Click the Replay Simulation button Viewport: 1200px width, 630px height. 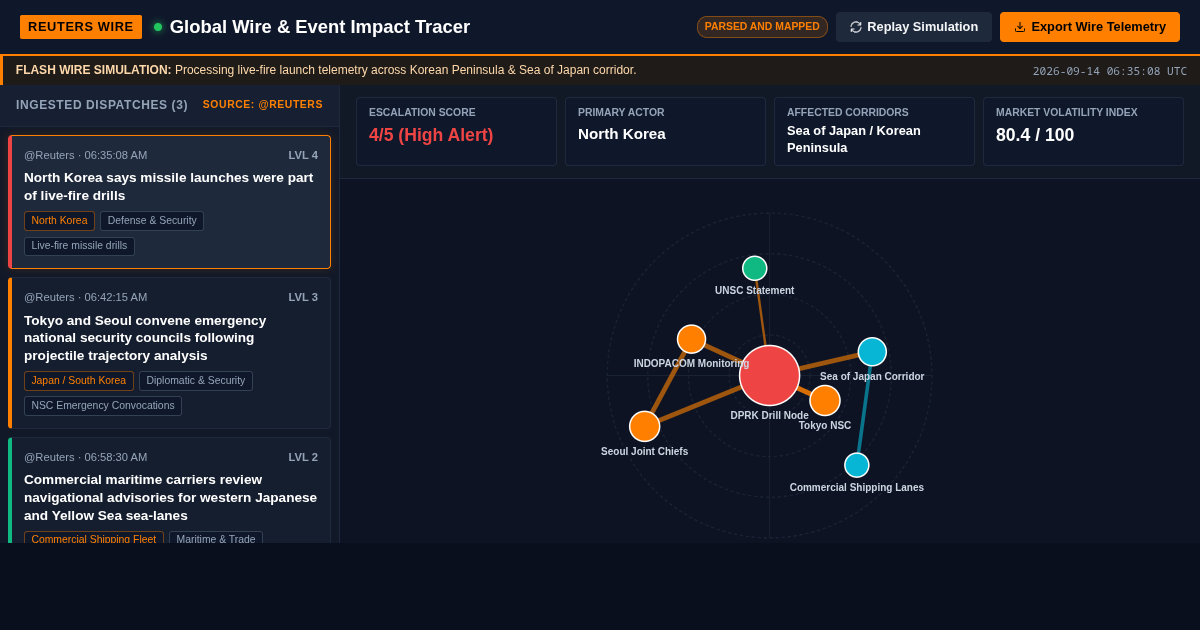914,27
